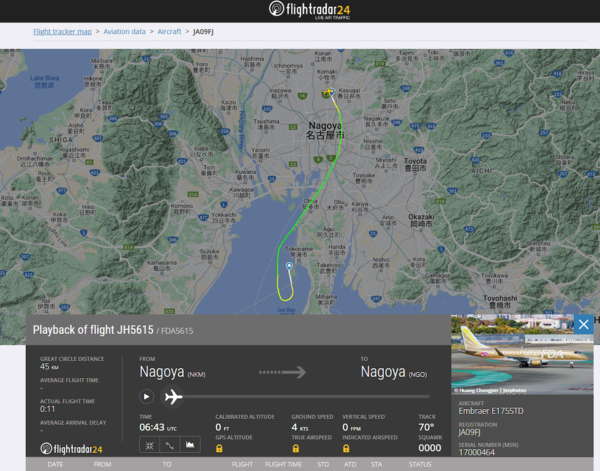Click the FLIGHT TIME column header
The height and width of the screenshot is (471, 600).
[x=284, y=464]
